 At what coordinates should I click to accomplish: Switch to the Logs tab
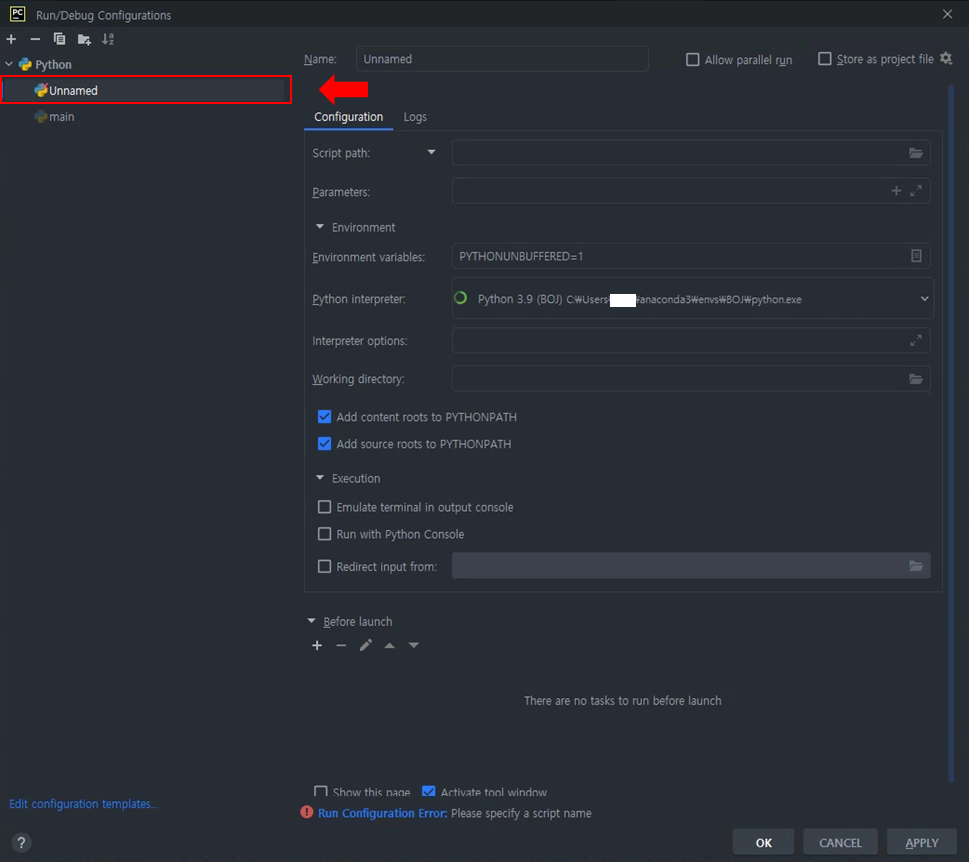[x=415, y=117]
